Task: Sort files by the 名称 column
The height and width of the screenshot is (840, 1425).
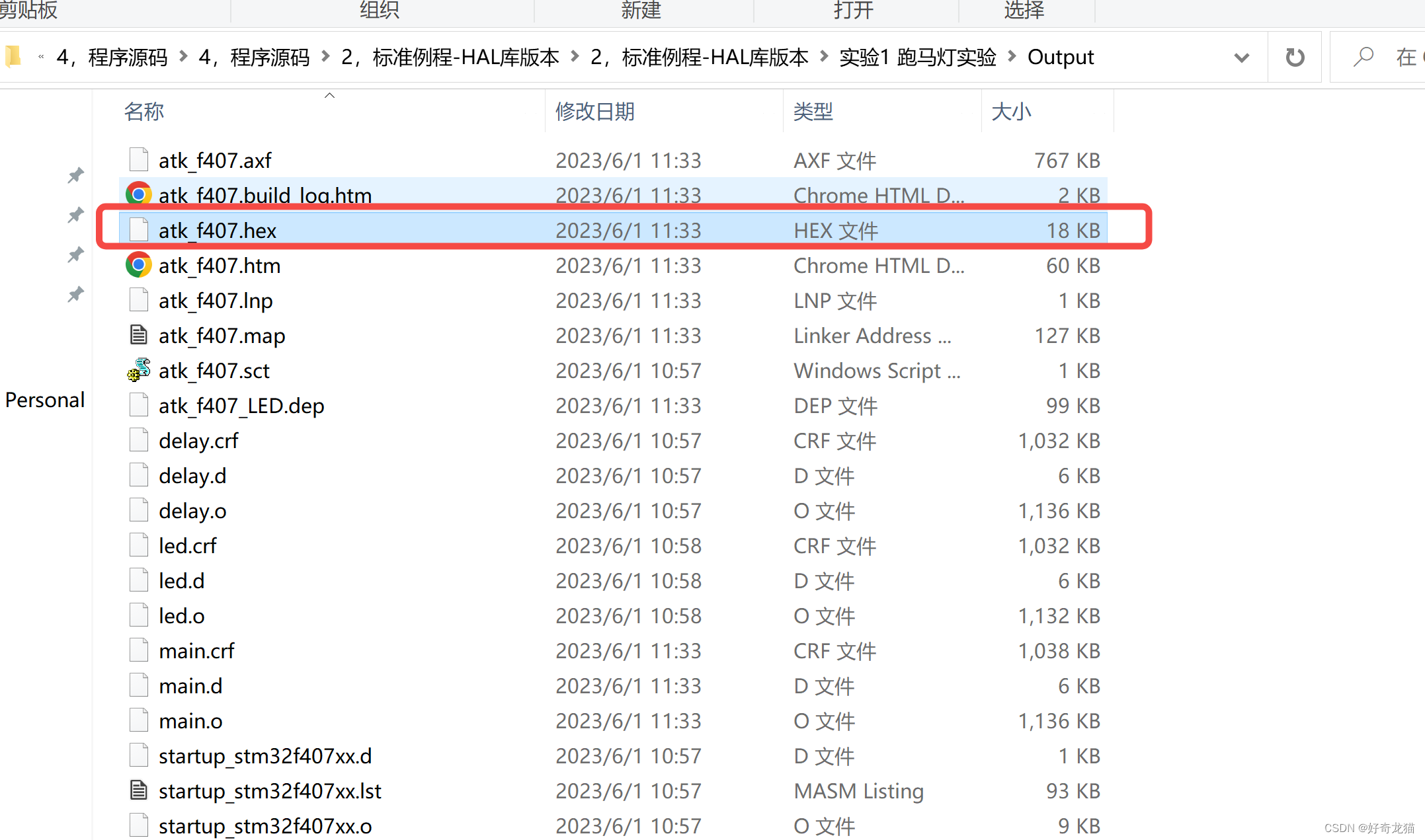Action: pos(144,111)
